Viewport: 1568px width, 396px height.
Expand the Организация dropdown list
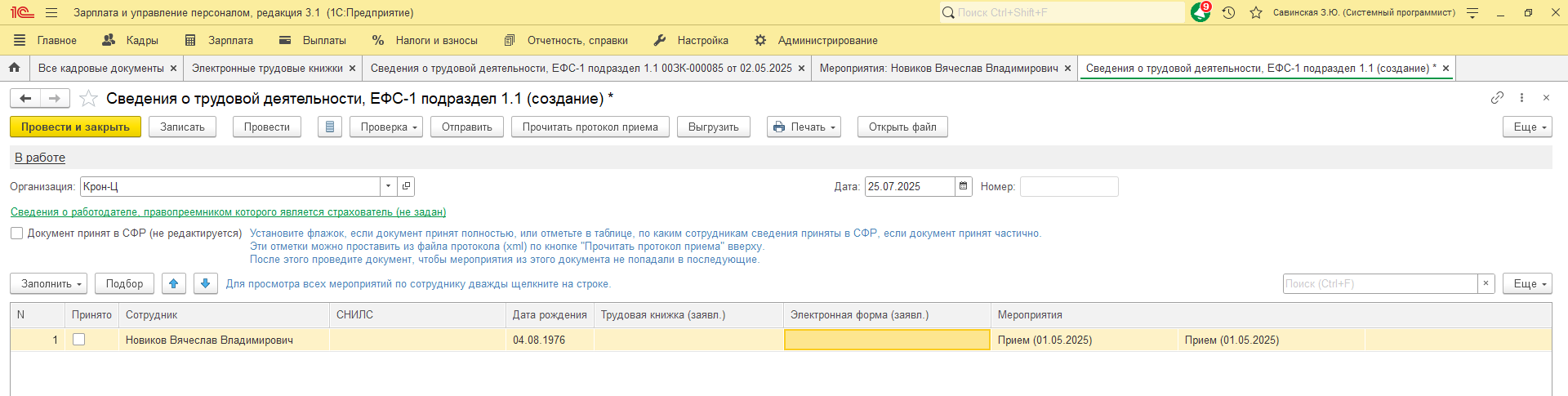(388, 187)
